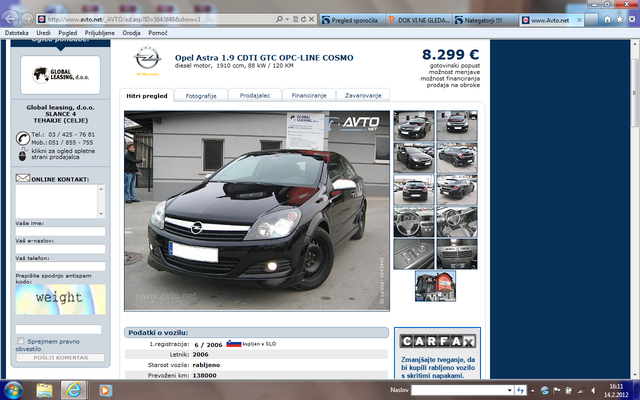Click the Vaš telefon input field
This screenshot has height=400, width=640.
[60, 267]
